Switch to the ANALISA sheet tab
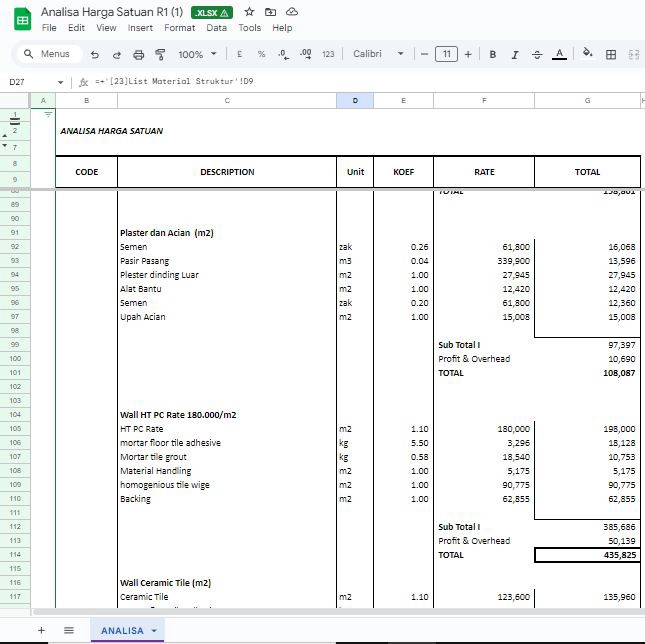Screen dimensions: 645x644 [122, 630]
